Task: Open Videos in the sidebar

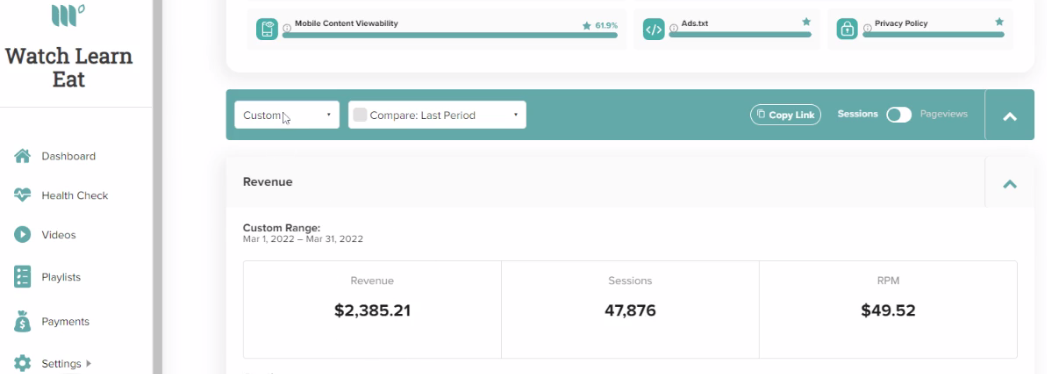Action: (x=59, y=235)
